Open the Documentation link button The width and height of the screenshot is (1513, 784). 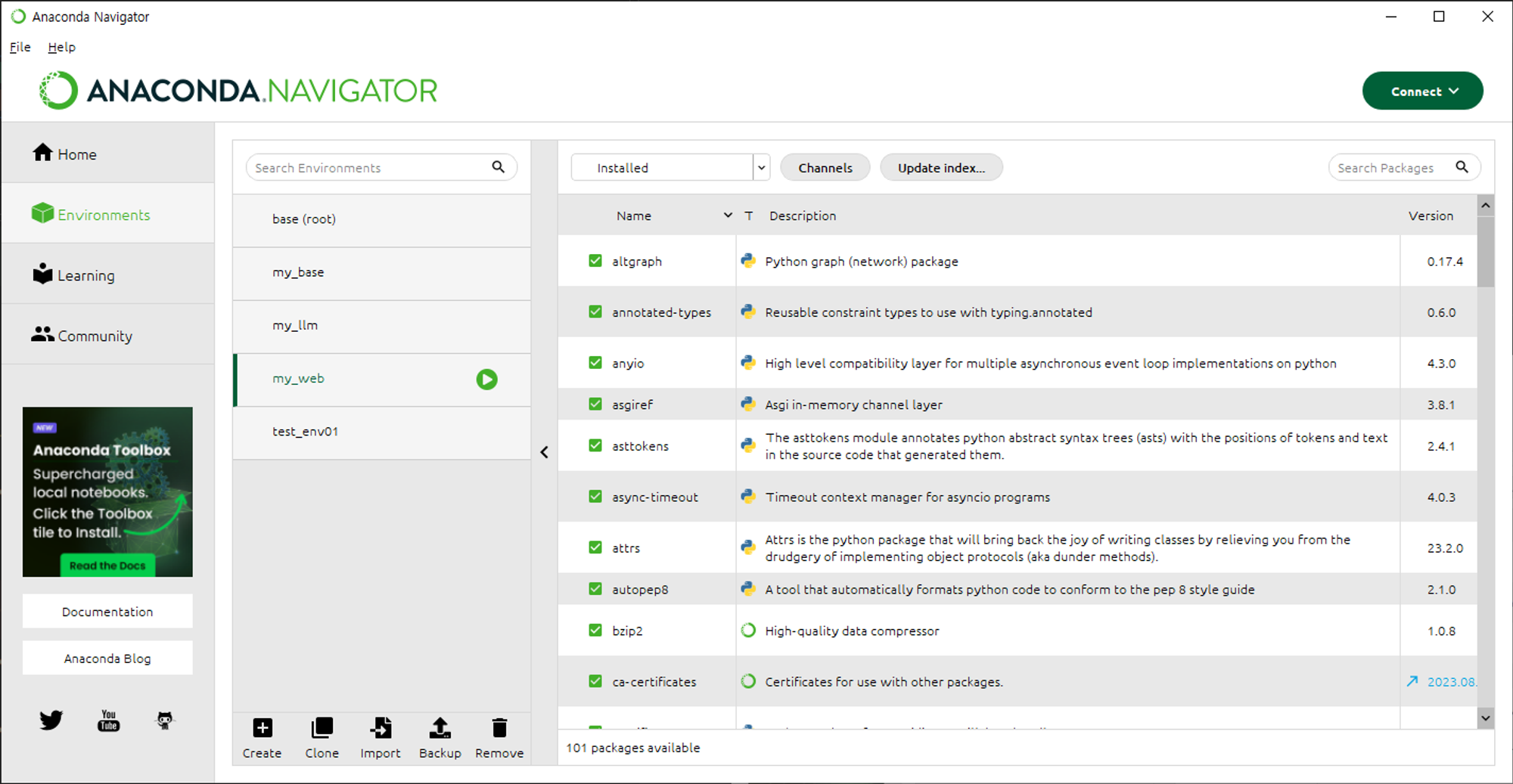click(x=107, y=611)
